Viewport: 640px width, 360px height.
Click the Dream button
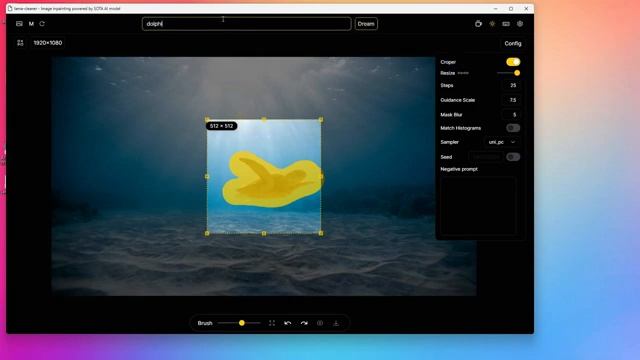click(366, 24)
